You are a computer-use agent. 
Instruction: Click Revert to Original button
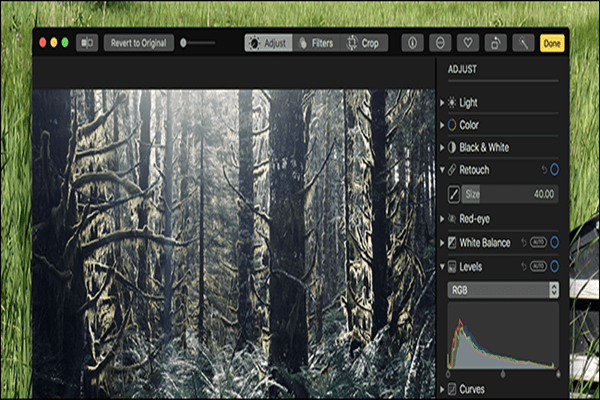pos(139,43)
